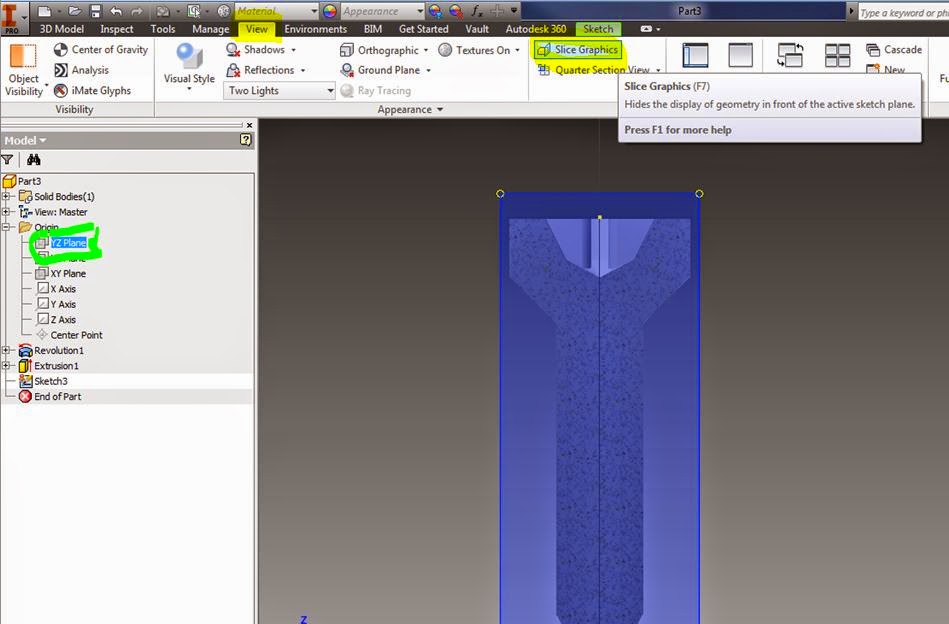Click the clean screen window icon
The width and height of the screenshot is (949, 624).
pyautogui.click(x=741, y=55)
